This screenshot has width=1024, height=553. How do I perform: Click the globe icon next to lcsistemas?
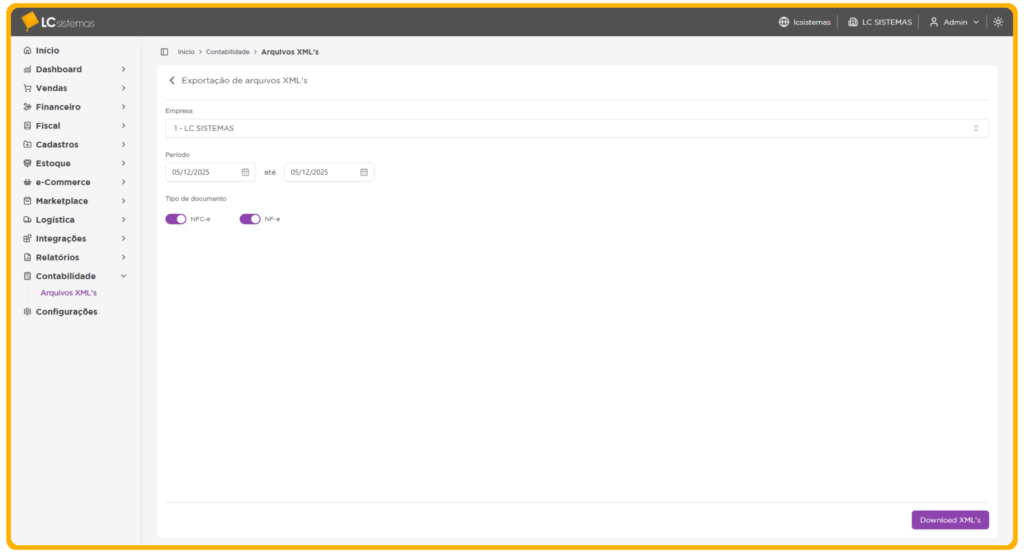(x=784, y=22)
